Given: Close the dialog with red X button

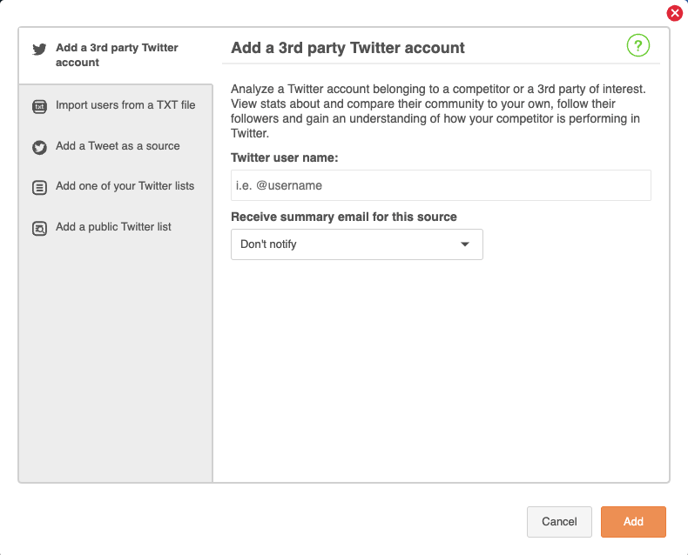Looking at the screenshot, I should pyautogui.click(x=674, y=13).
